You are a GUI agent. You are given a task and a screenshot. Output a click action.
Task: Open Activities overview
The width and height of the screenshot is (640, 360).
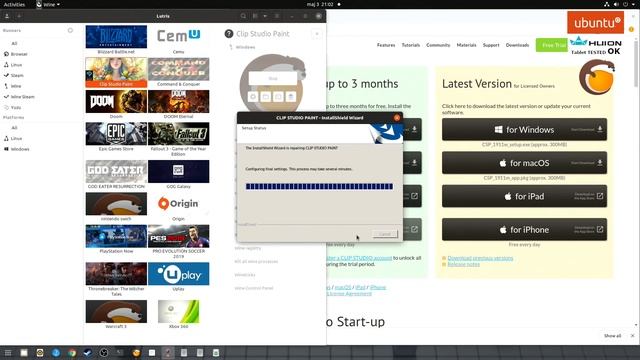(x=14, y=4)
